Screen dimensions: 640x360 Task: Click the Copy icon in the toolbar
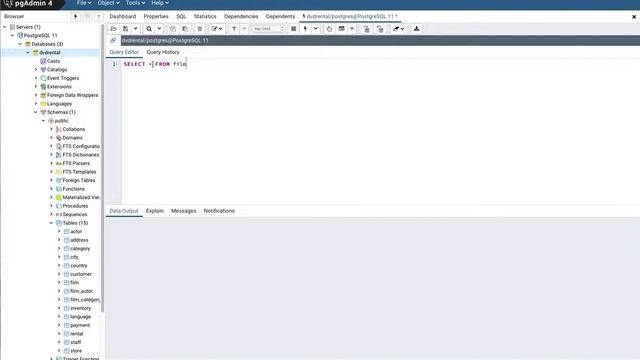coord(173,29)
